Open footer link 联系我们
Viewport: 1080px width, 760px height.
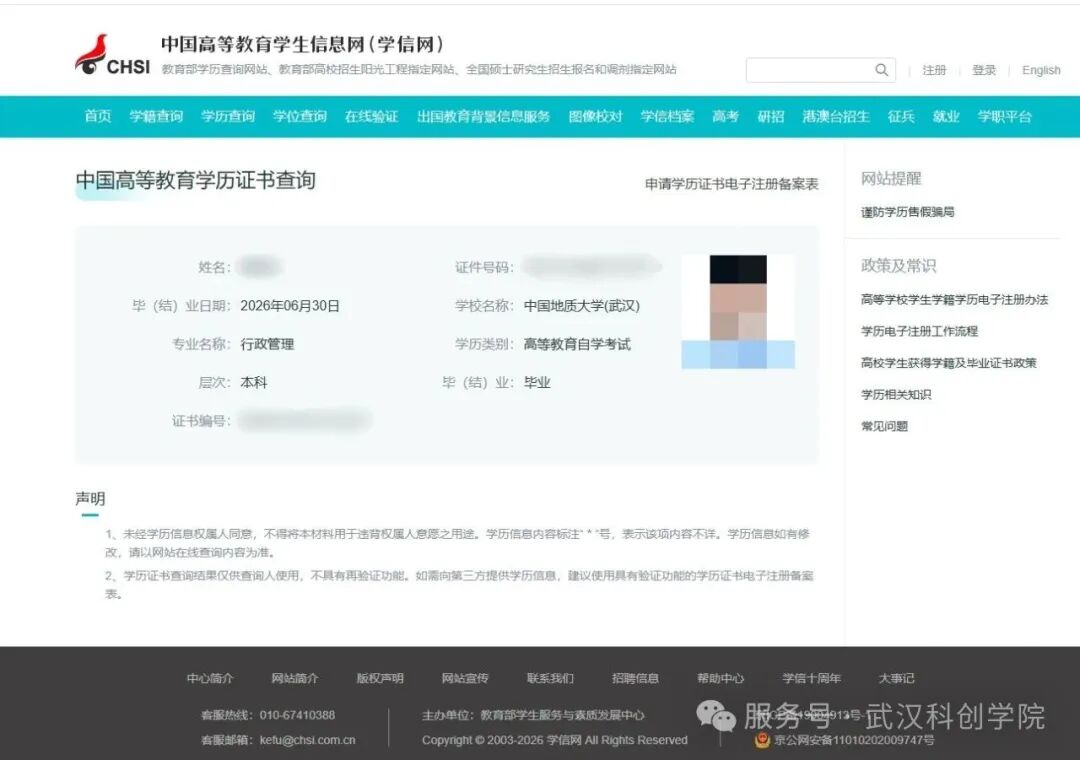pyautogui.click(x=550, y=678)
